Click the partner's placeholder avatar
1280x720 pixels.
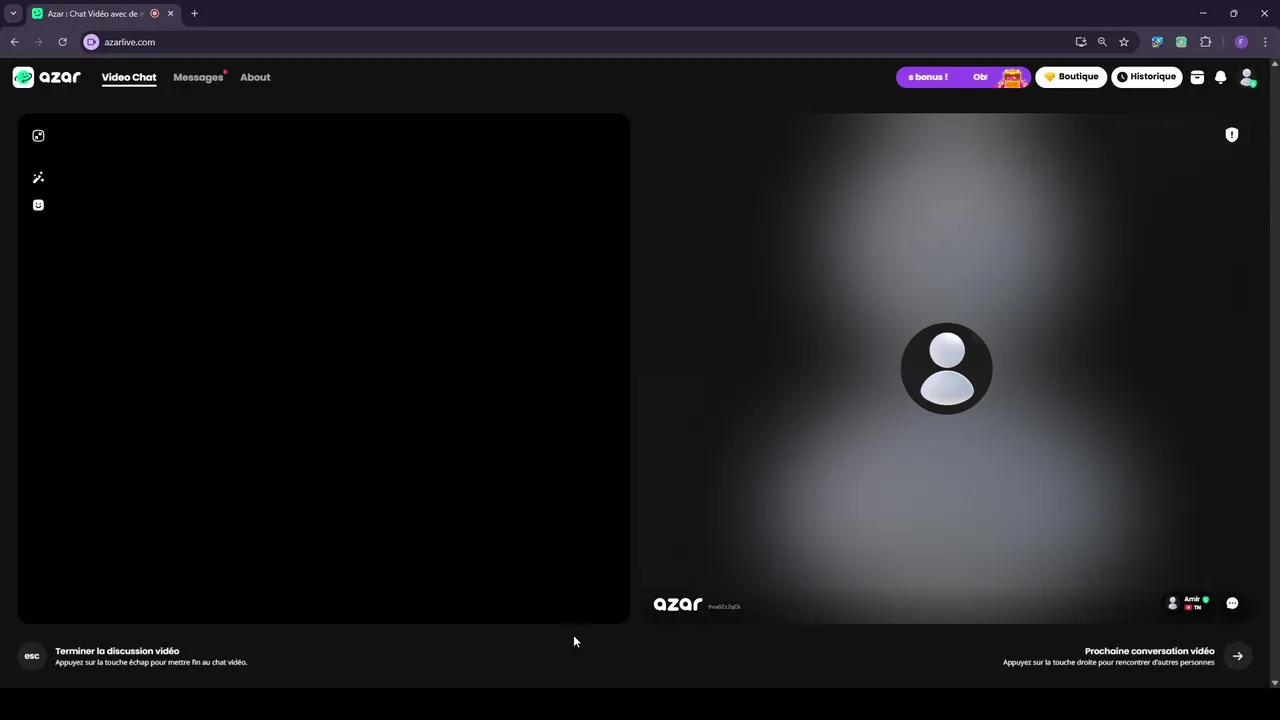point(946,368)
